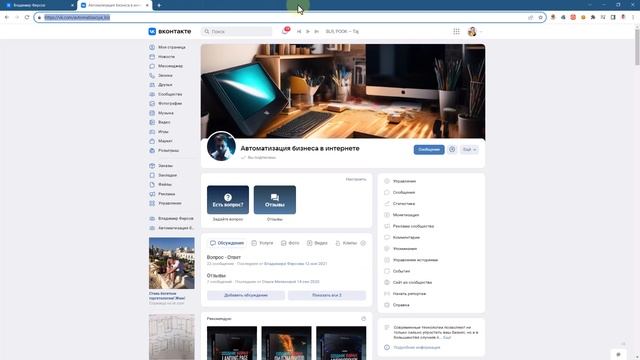Click the Показать все 2 button
Screen dimensions: 640x360
pos(327,295)
